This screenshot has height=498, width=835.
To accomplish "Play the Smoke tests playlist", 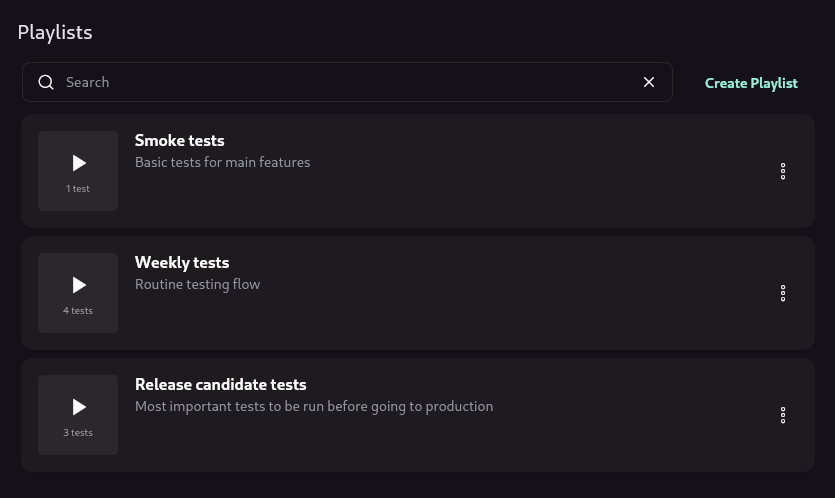I will pos(79,163).
